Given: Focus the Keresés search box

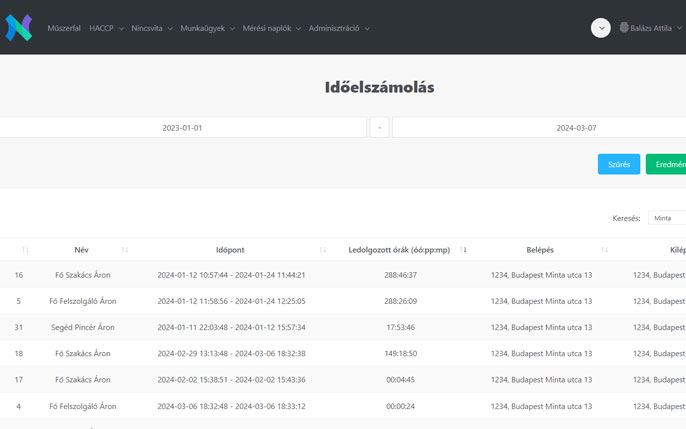Looking at the screenshot, I should click(x=666, y=217).
